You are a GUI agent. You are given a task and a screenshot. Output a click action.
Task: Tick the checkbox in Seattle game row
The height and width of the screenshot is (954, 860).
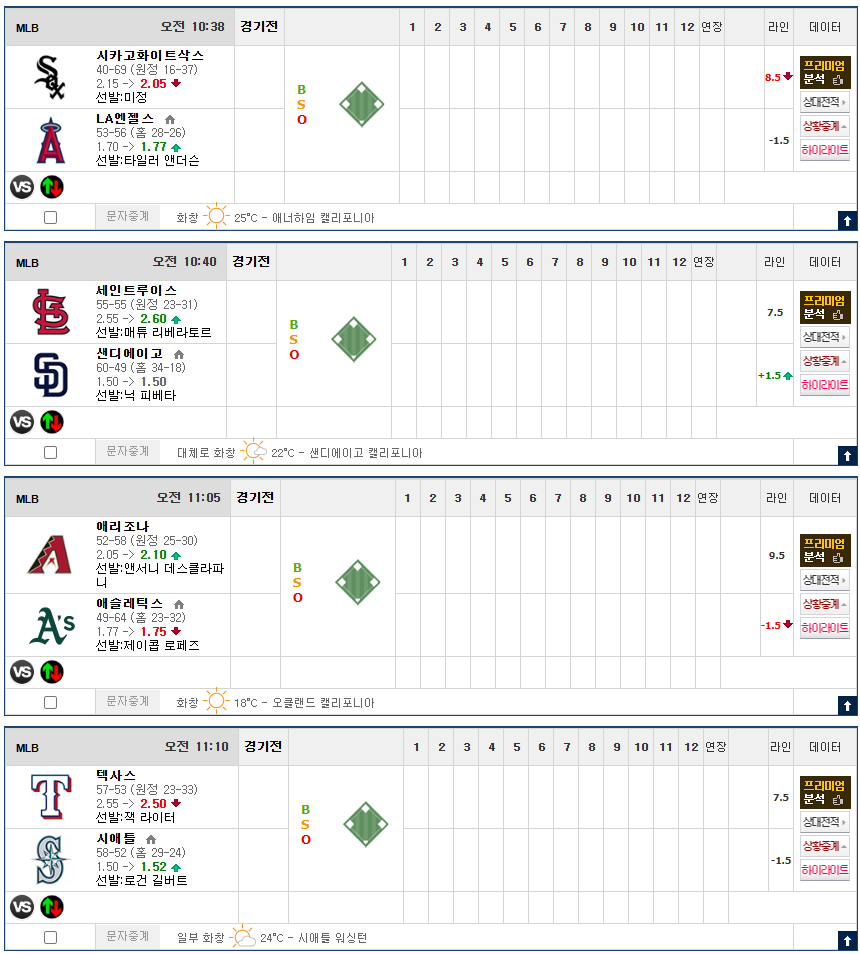click(50, 938)
